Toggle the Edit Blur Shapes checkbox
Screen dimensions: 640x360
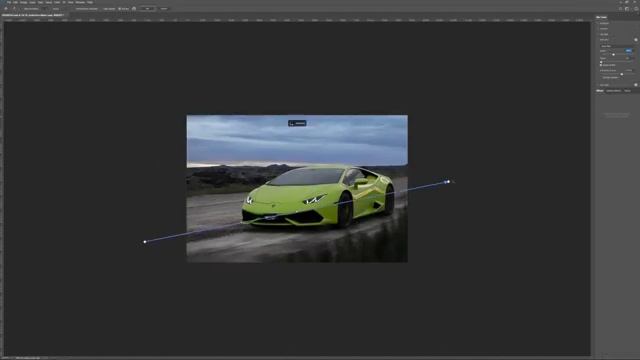coord(601,78)
